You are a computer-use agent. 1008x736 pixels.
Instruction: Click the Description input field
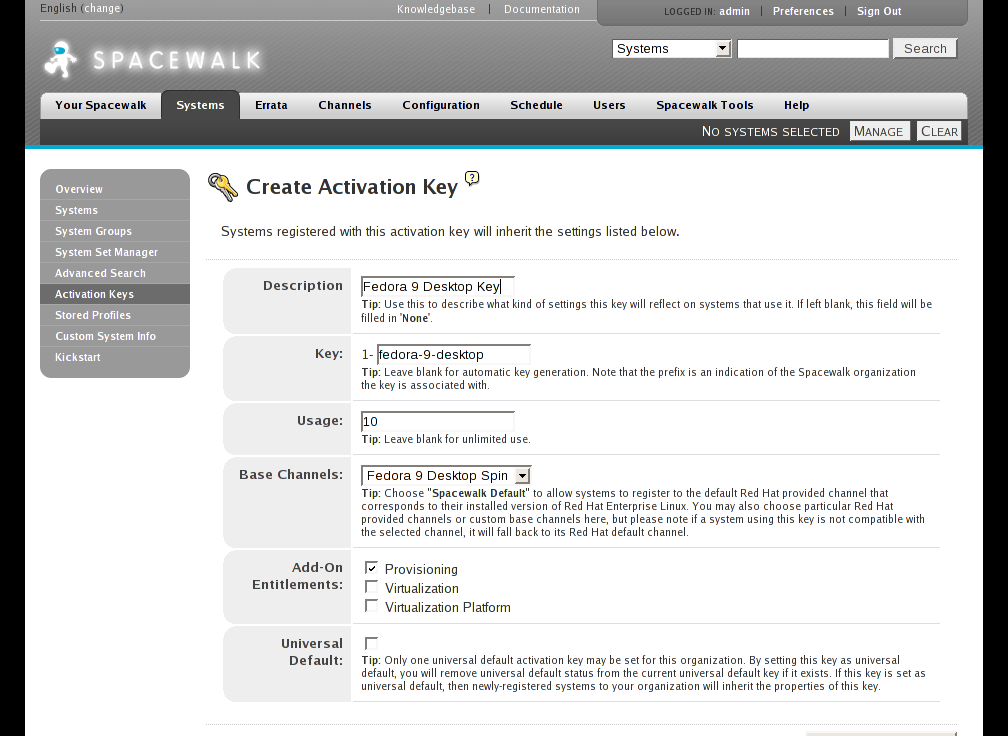point(438,287)
